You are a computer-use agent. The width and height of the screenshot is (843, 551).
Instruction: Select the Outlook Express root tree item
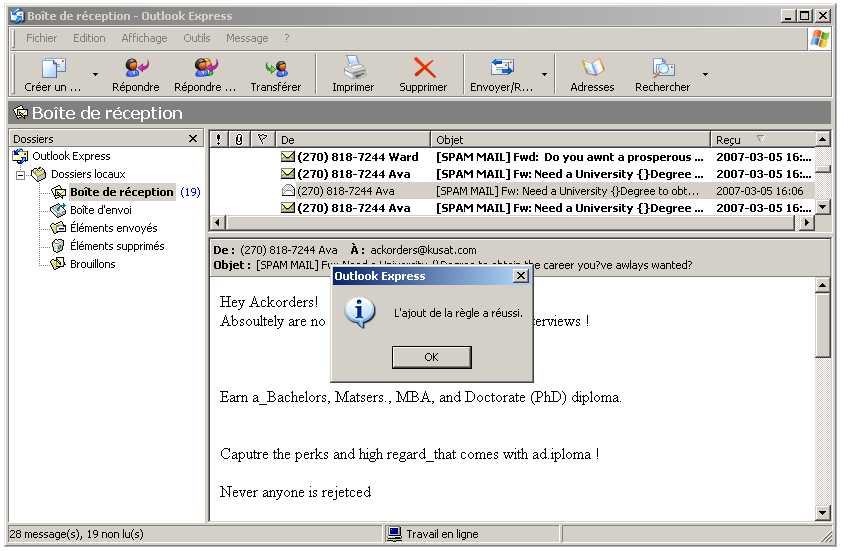pyautogui.click(x=71, y=156)
